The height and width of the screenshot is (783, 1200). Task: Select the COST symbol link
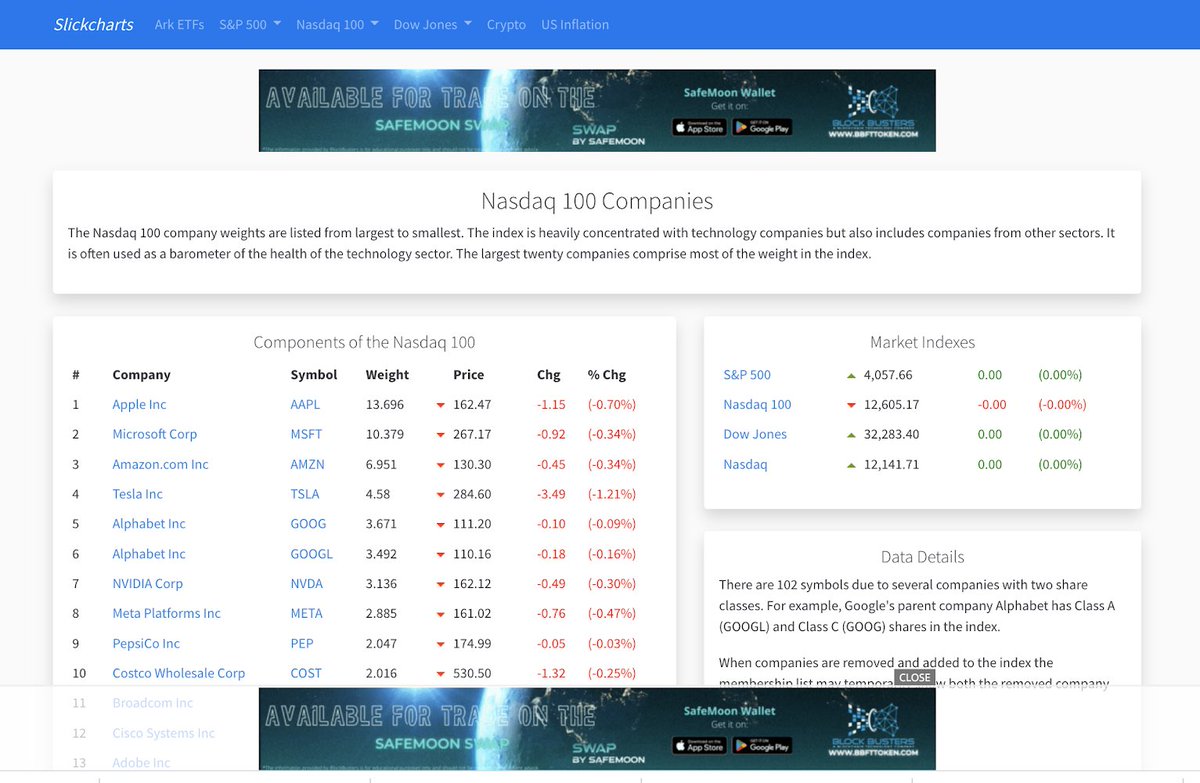pyautogui.click(x=306, y=674)
